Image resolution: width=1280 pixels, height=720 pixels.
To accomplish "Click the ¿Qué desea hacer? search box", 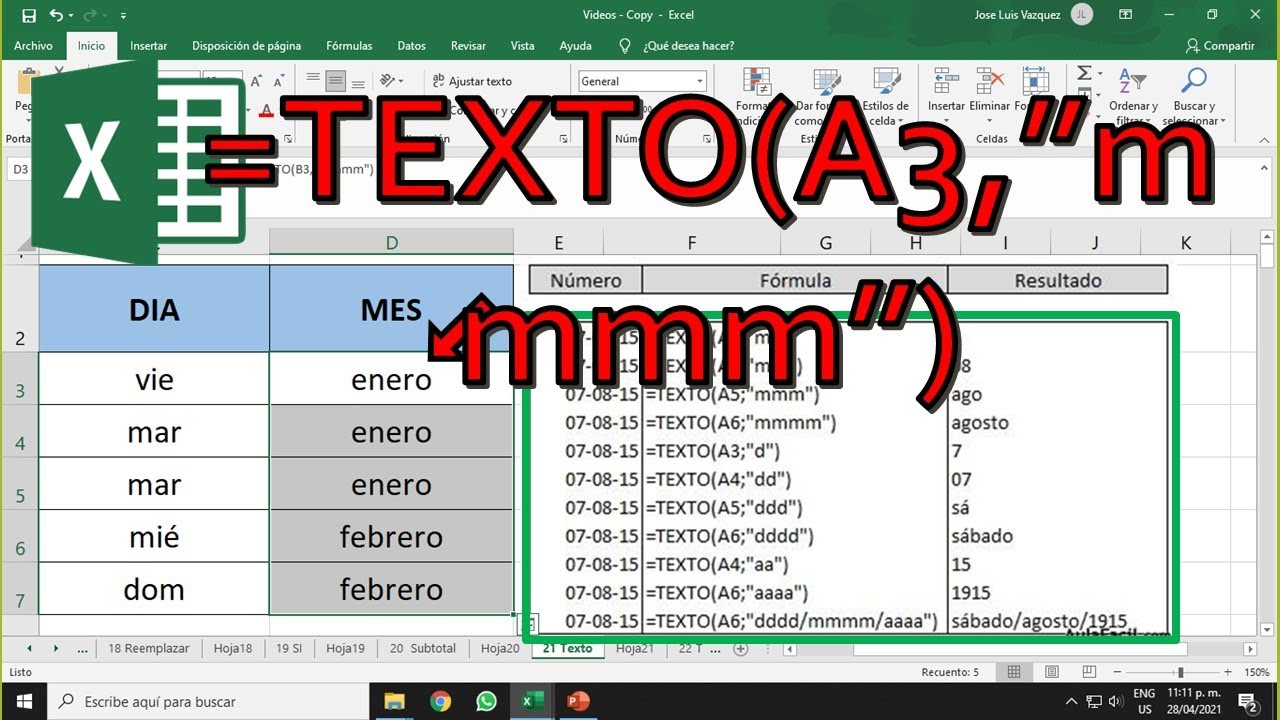I will click(x=678, y=46).
